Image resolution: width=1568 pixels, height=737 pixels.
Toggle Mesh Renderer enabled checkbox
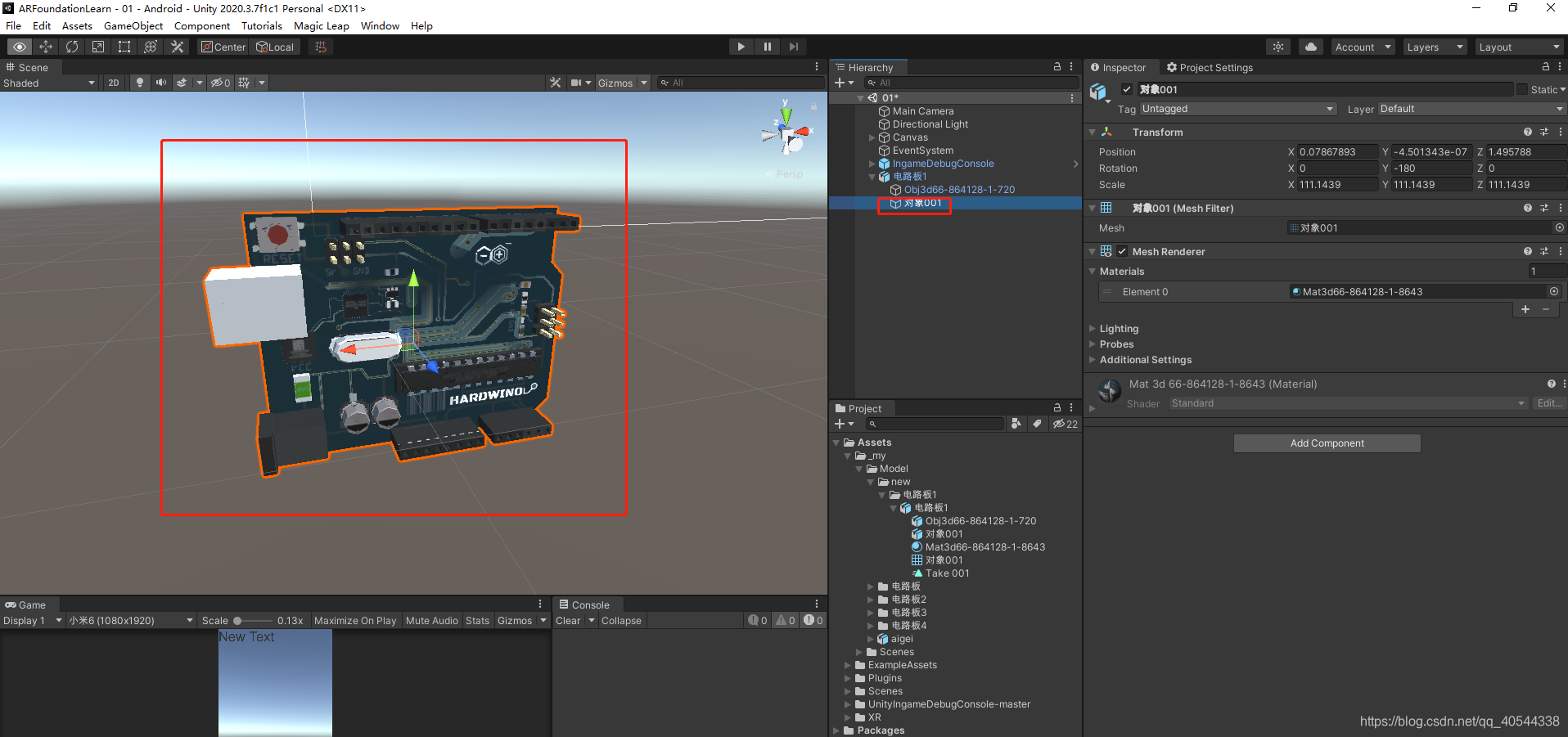[x=1122, y=251]
